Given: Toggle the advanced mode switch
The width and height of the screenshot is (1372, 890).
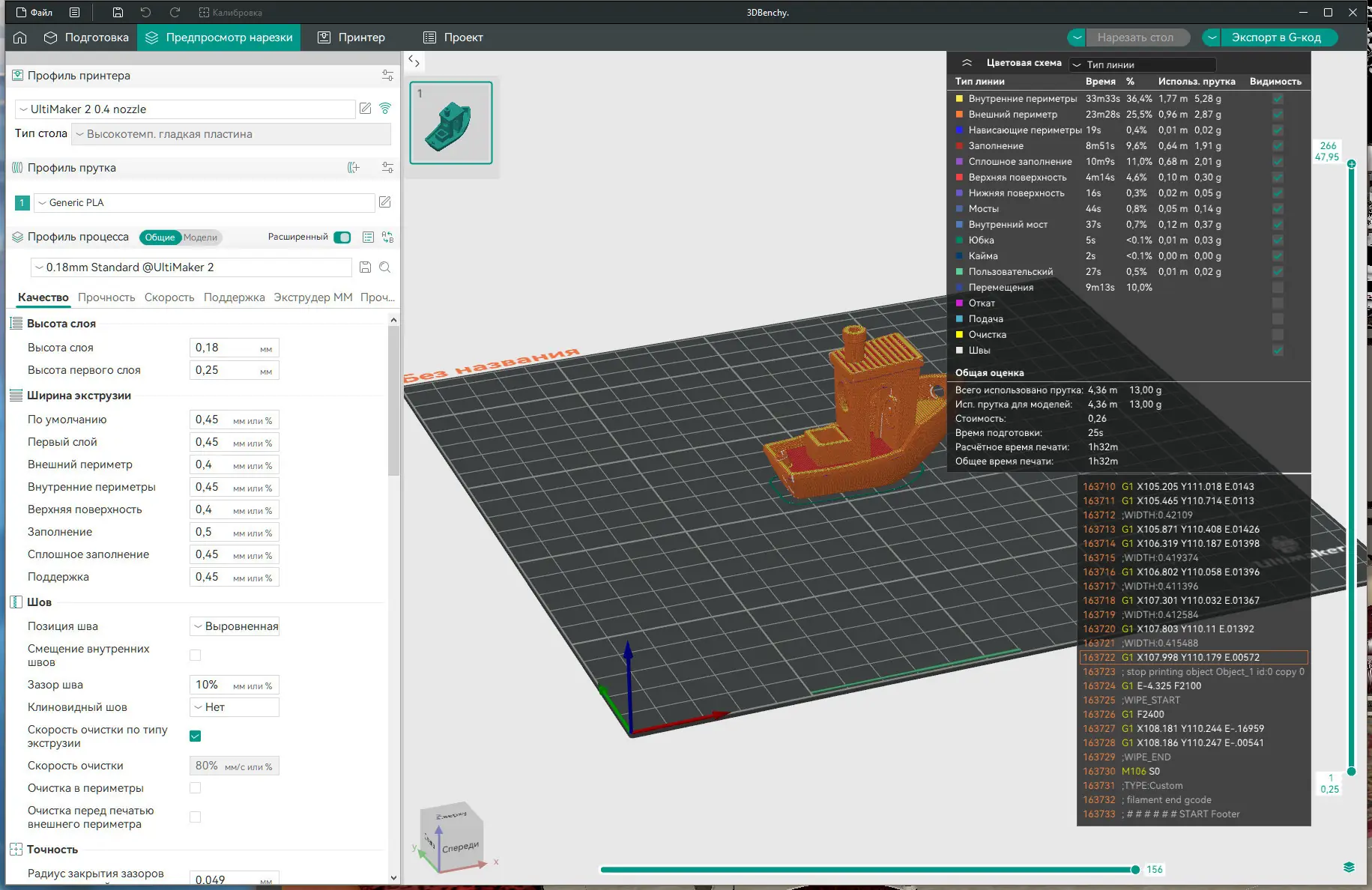Looking at the screenshot, I should point(342,237).
